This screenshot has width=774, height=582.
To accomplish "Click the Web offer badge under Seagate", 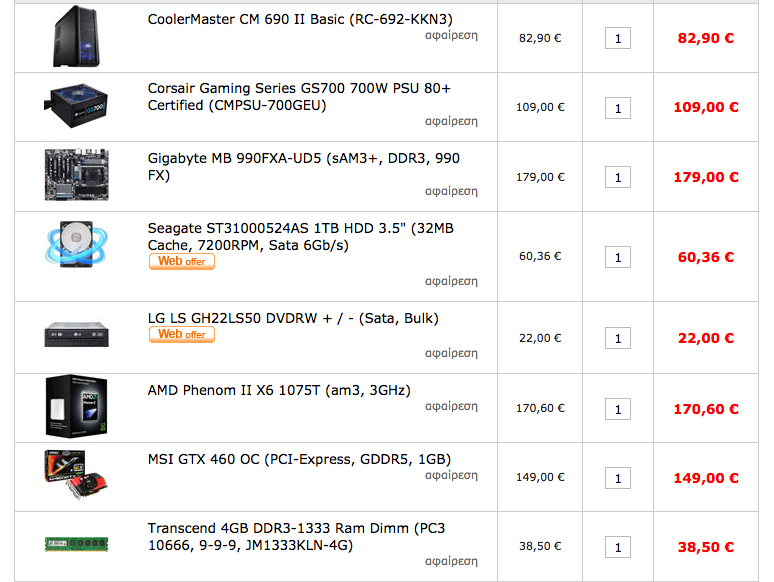I will [x=182, y=262].
